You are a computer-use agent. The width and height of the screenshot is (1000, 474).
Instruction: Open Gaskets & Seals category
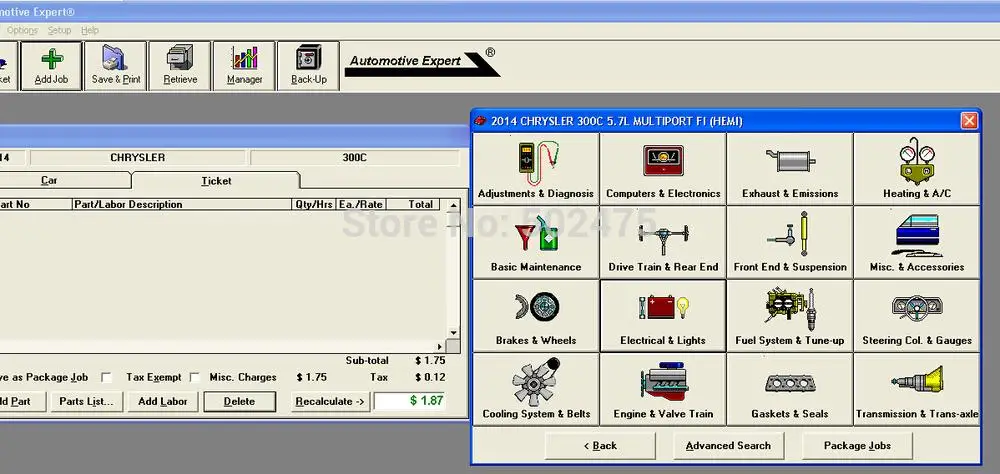pos(790,389)
